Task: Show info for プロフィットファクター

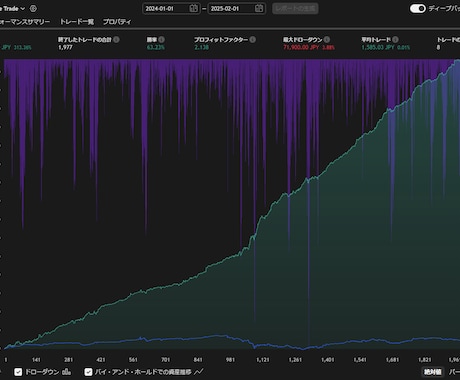Action: [x=253, y=40]
